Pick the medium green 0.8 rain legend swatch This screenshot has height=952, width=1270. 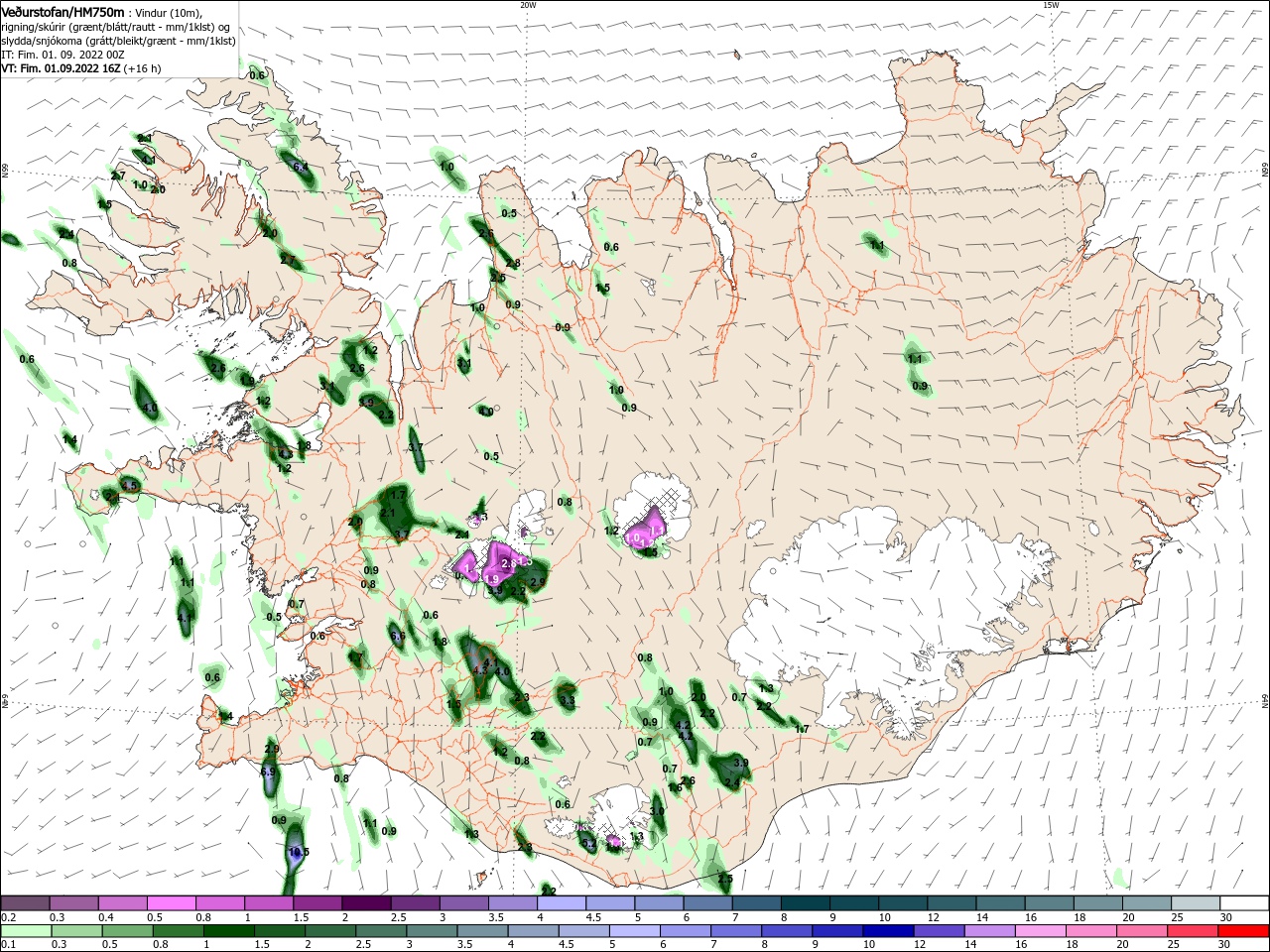pos(178,931)
